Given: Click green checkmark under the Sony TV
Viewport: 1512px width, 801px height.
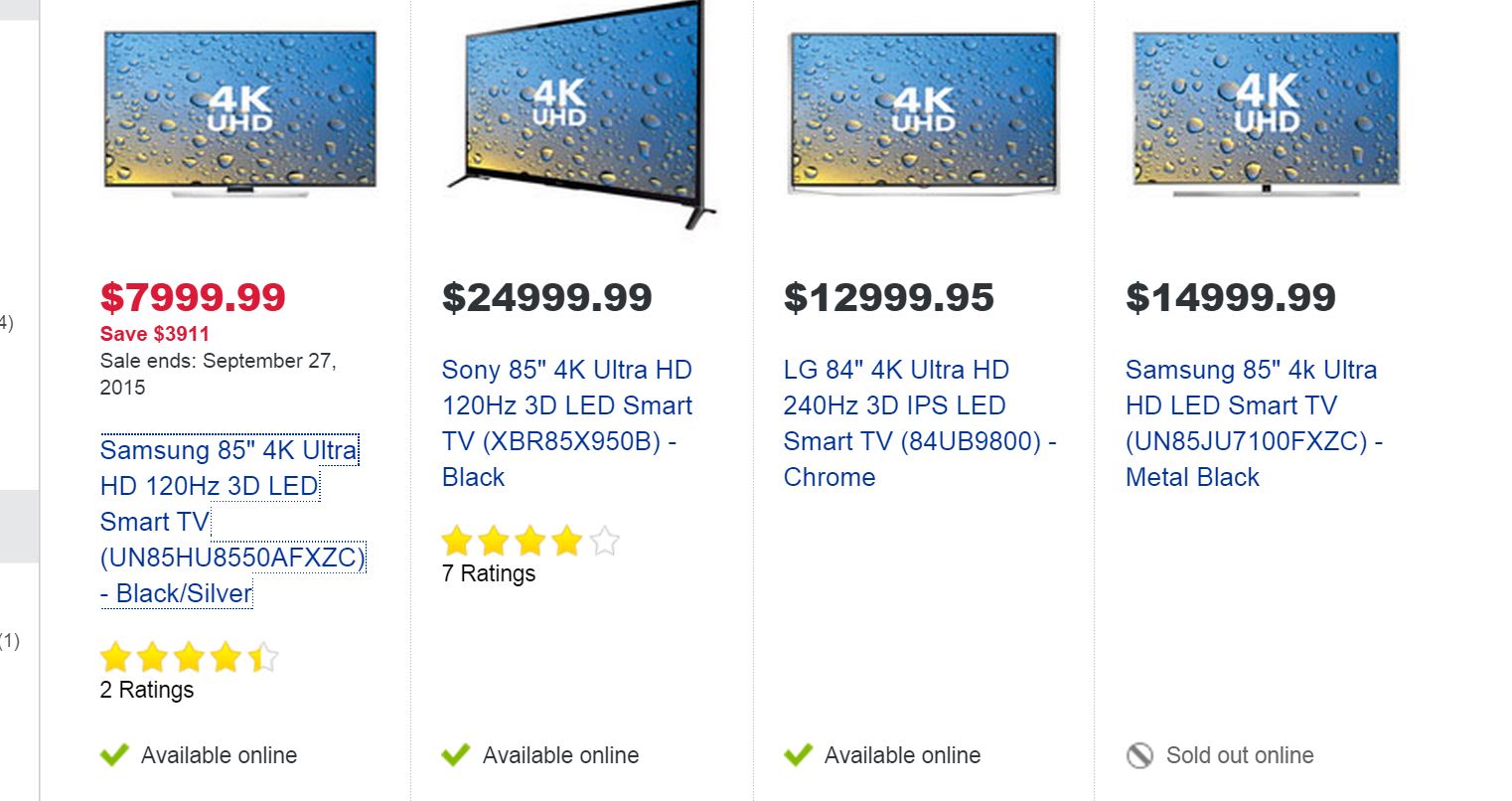Looking at the screenshot, I should [456, 755].
